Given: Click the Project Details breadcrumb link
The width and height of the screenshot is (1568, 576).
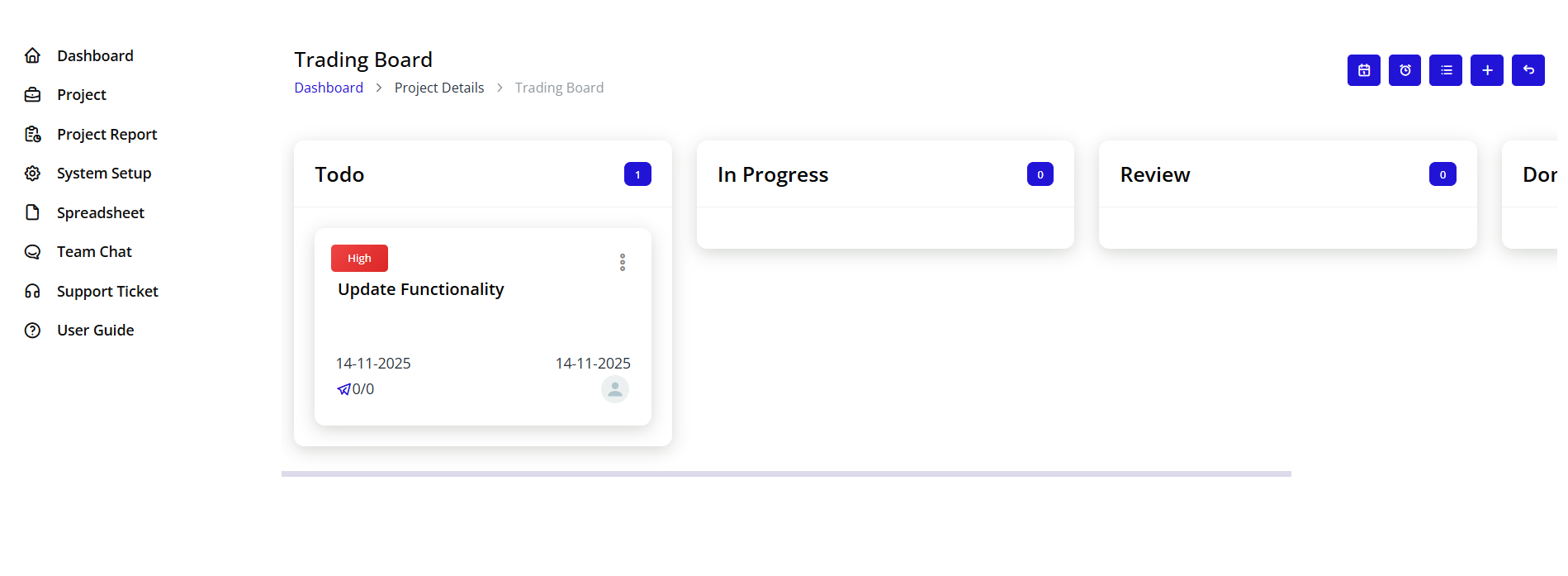Looking at the screenshot, I should click(x=439, y=87).
